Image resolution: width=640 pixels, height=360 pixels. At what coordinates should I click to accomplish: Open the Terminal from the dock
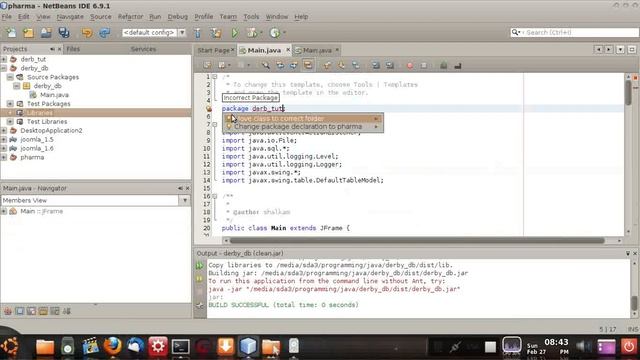(x=180, y=347)
